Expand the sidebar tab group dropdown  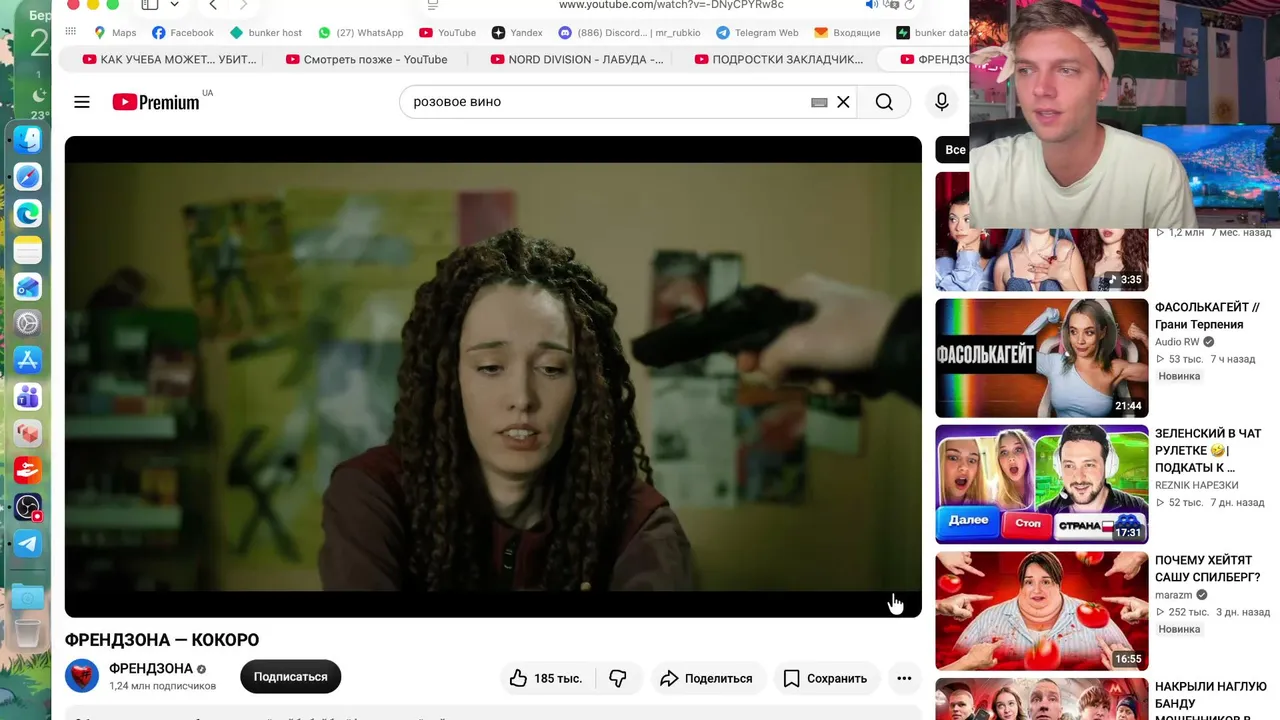point(174,5)
